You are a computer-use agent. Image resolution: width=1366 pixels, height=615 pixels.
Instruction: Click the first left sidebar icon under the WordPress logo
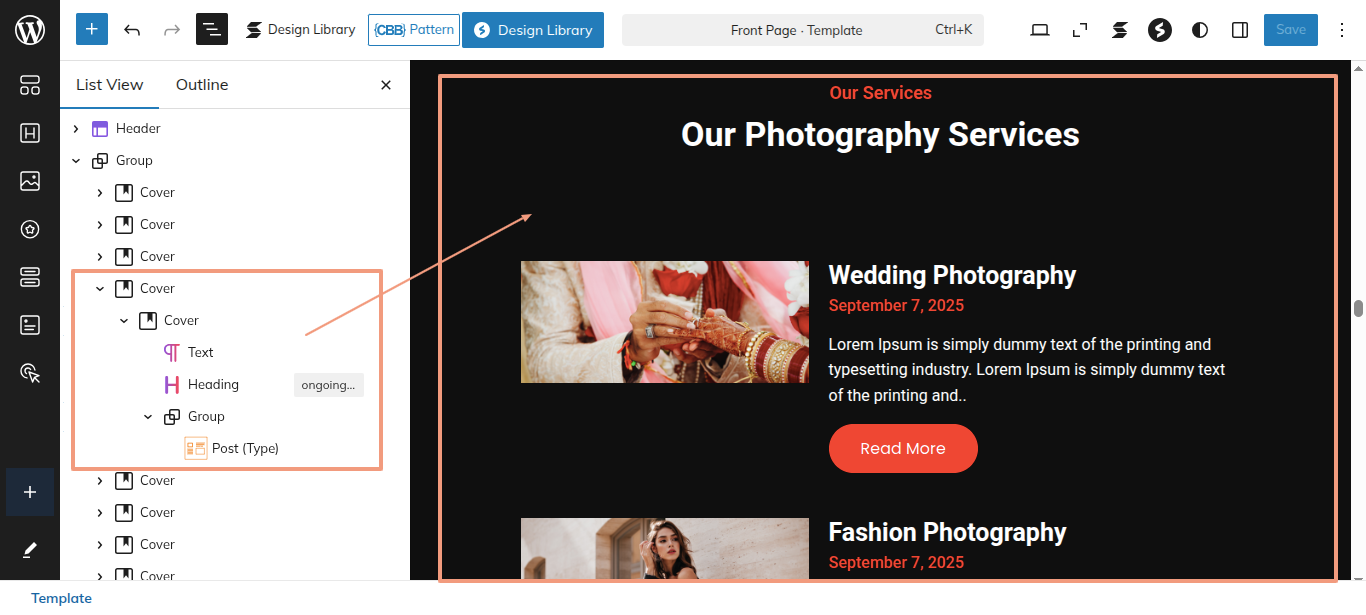[x=30, y=86]
